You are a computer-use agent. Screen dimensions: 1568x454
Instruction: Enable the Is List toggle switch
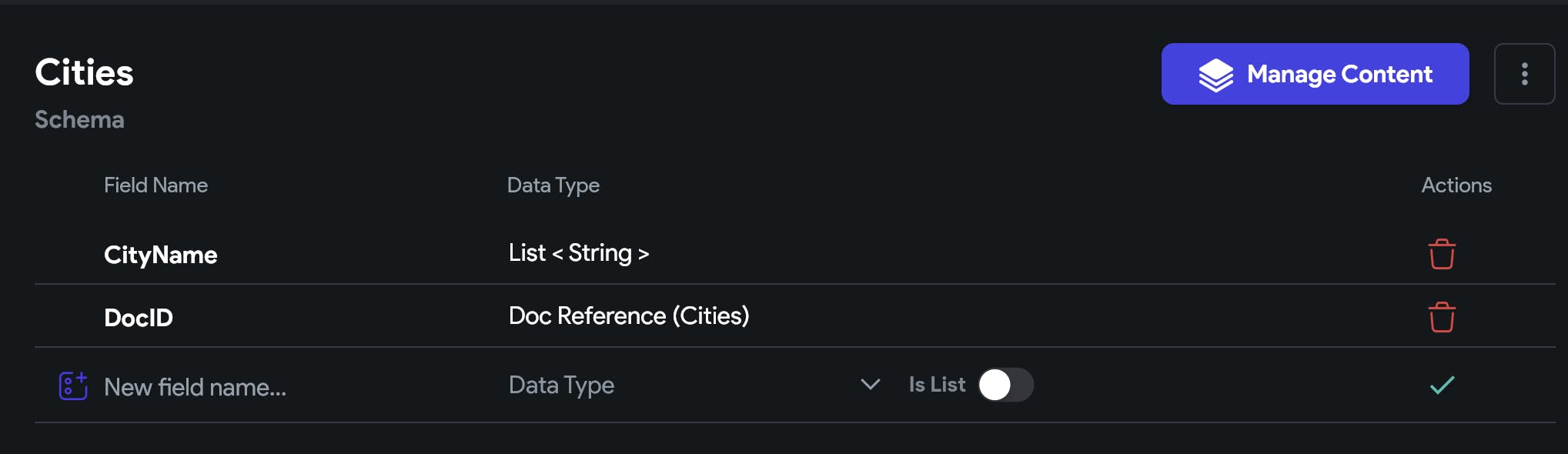pos(1005,385)
